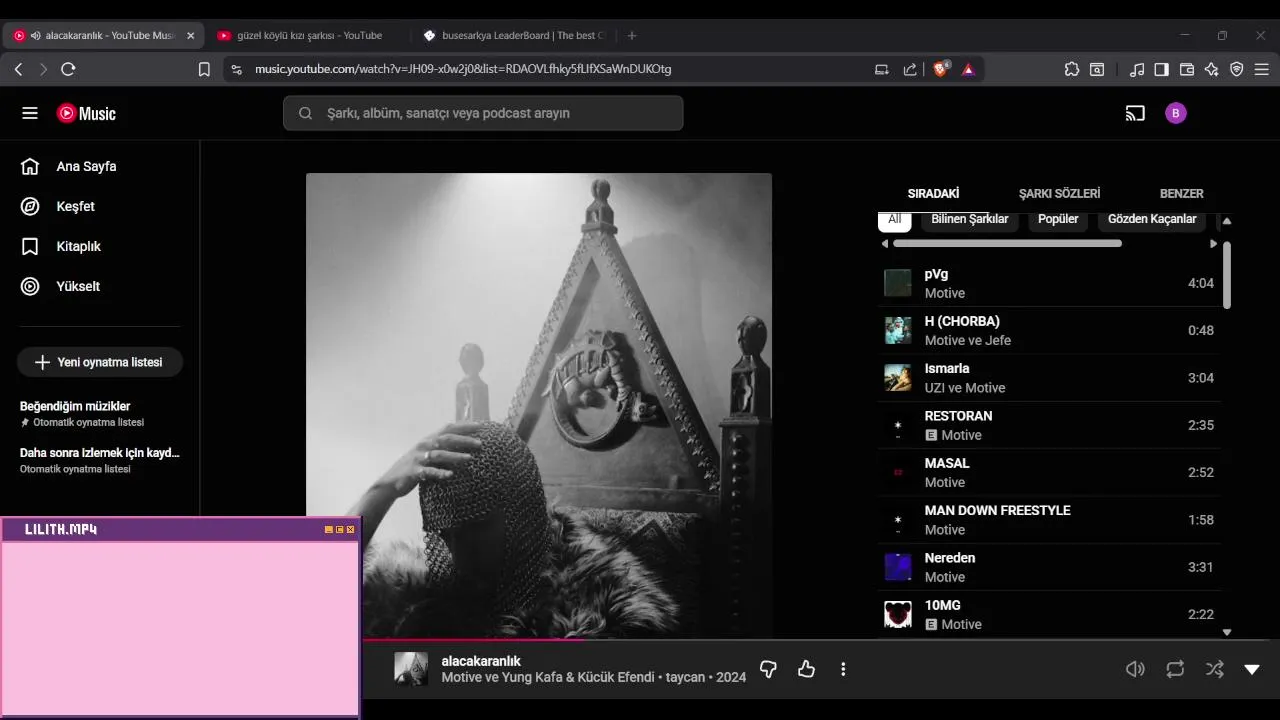Click the chip scrollbar left arrow
1280x720 pixels.
884,243
